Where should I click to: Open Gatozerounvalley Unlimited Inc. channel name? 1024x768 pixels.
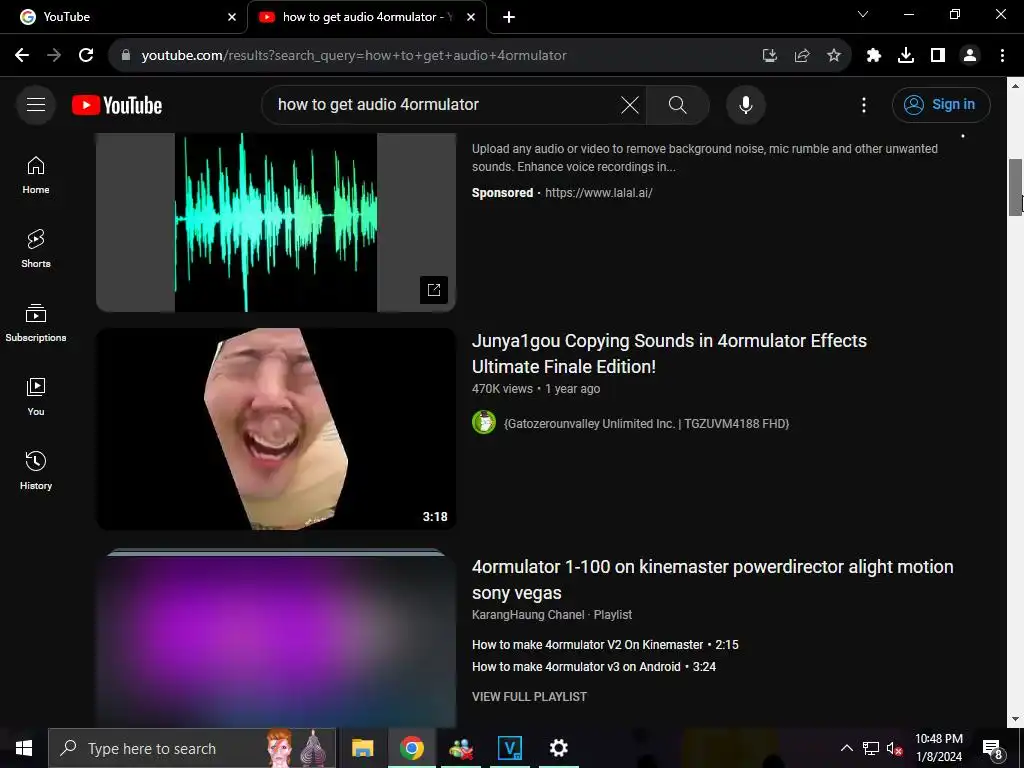click(x=646, y=424)
